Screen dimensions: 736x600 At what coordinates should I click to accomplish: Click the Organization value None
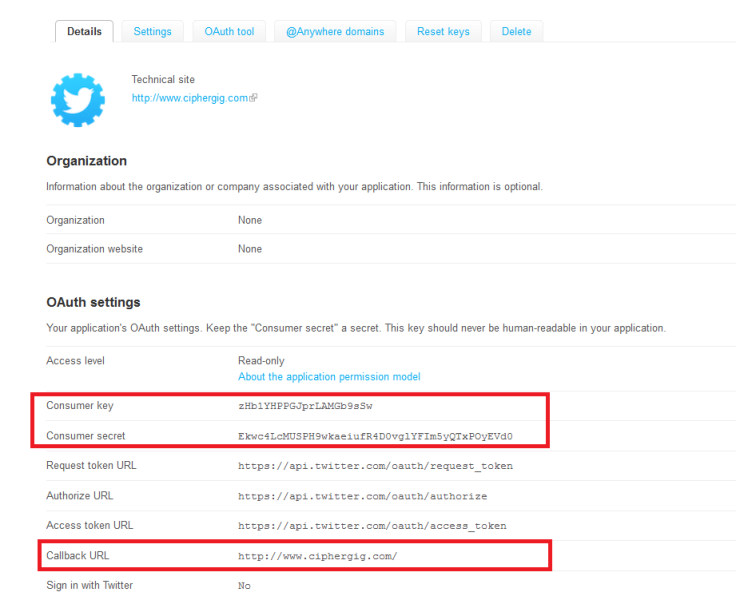click(250, 220)
